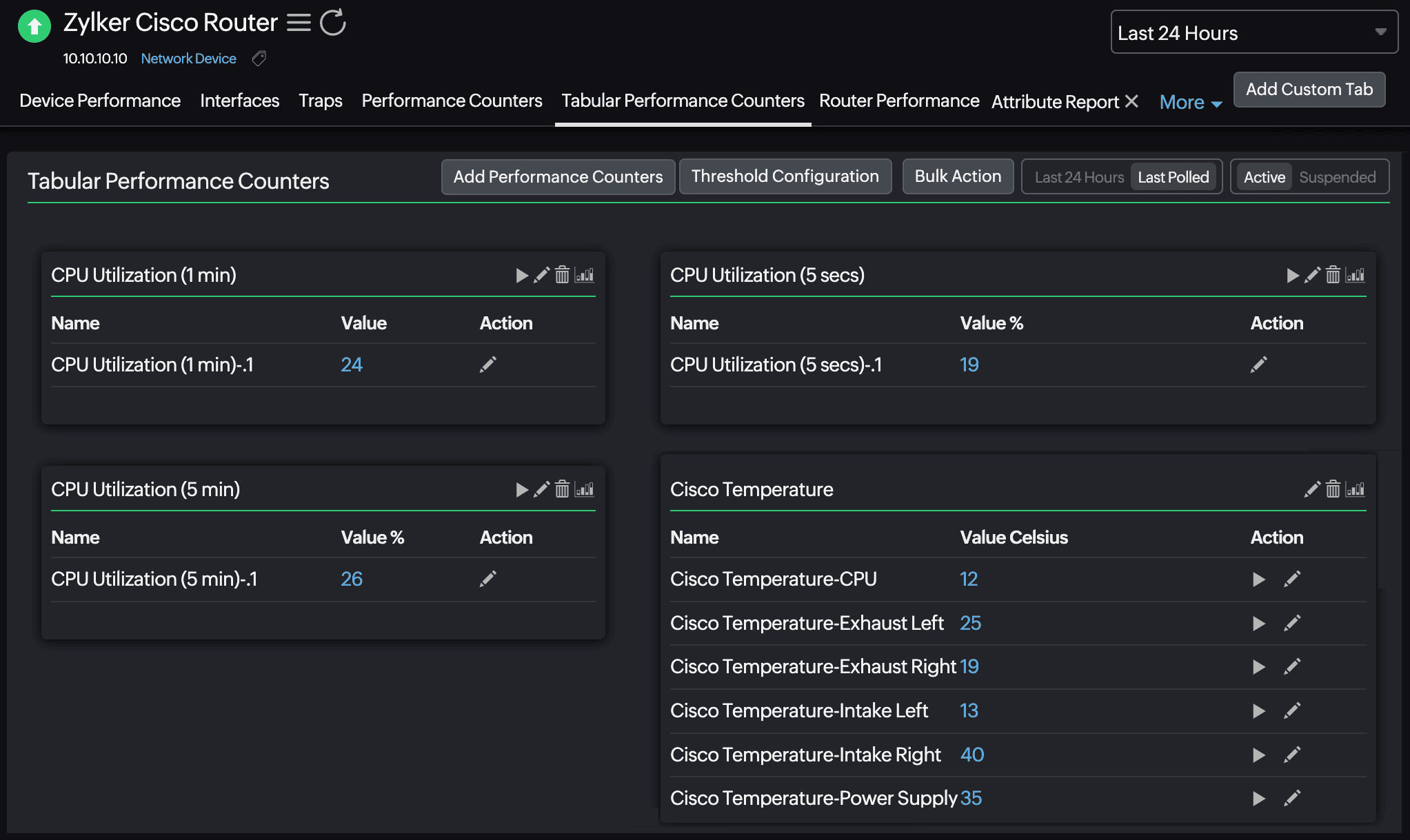Click value 40 for Cisco Temperature-Intake Right

pos(971,753)
